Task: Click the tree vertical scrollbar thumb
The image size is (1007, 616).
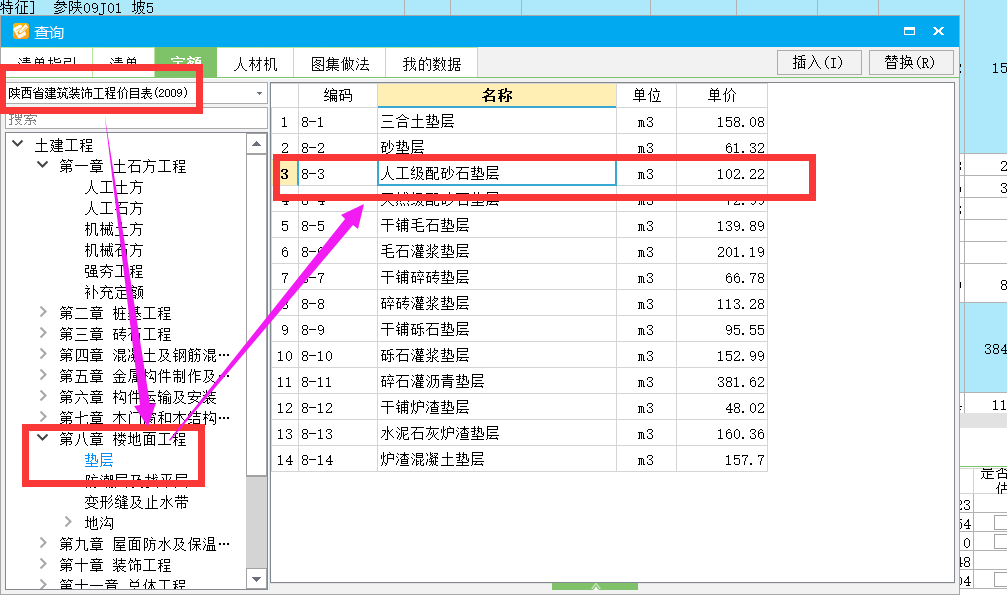Action: coord(256,315)
